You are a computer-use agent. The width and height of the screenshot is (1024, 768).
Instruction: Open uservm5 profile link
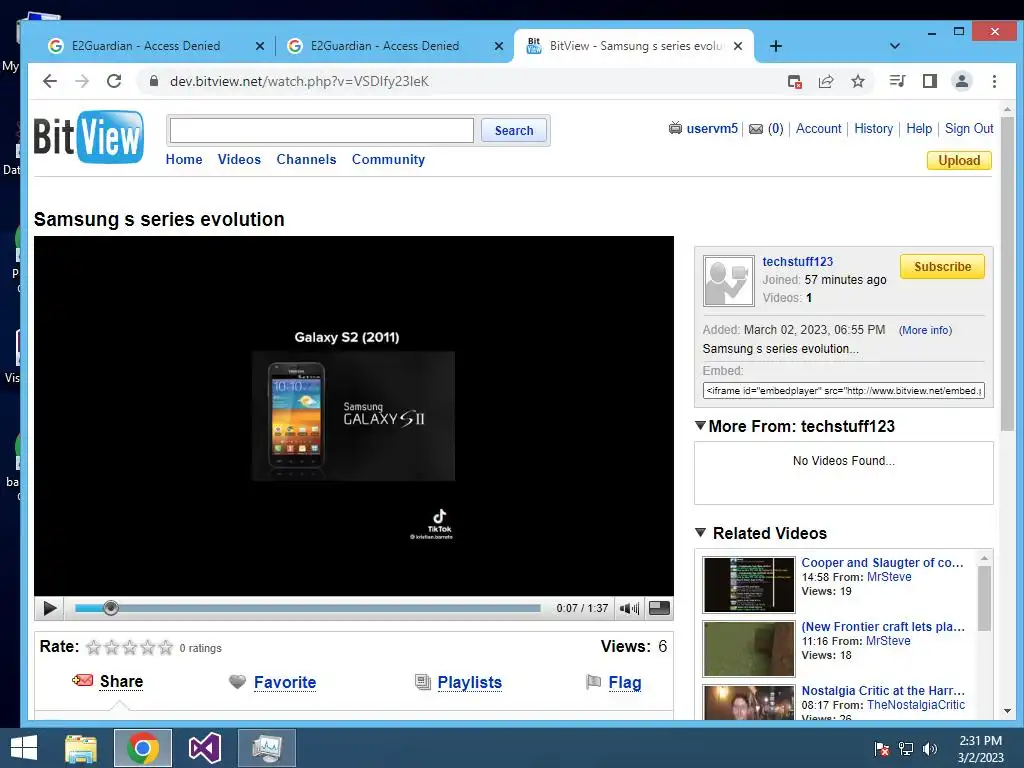(712, 128)
